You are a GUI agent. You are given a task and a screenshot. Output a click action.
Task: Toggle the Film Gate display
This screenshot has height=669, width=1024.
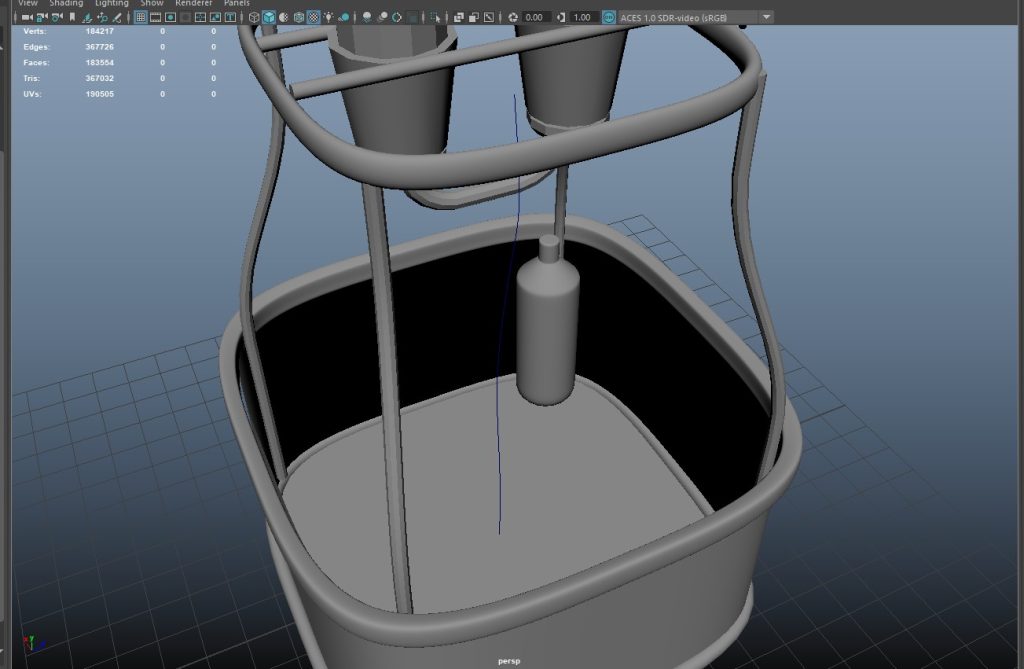coord(155,18)
